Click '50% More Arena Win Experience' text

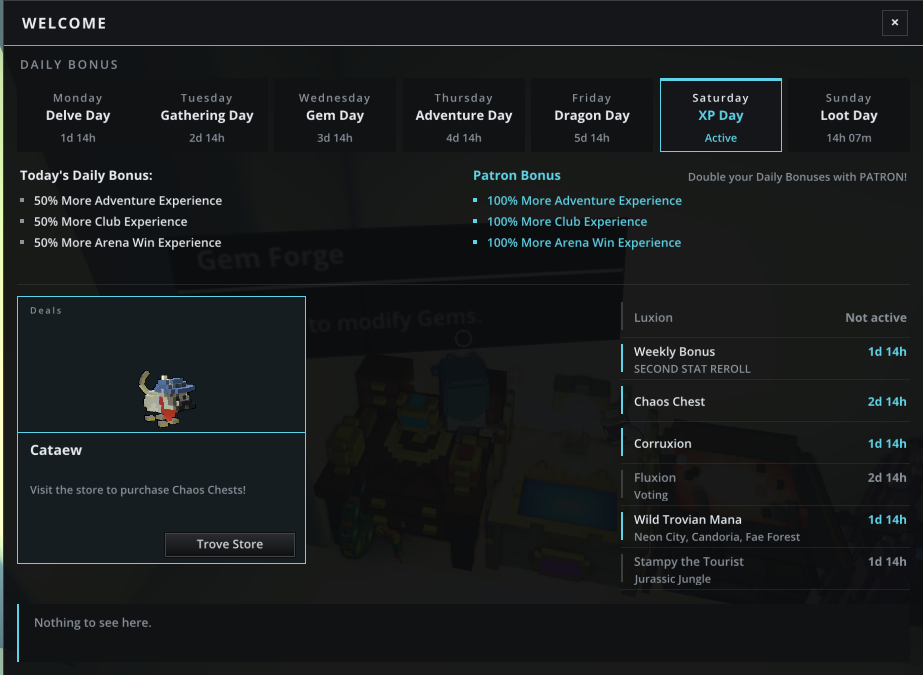point(128,242)
